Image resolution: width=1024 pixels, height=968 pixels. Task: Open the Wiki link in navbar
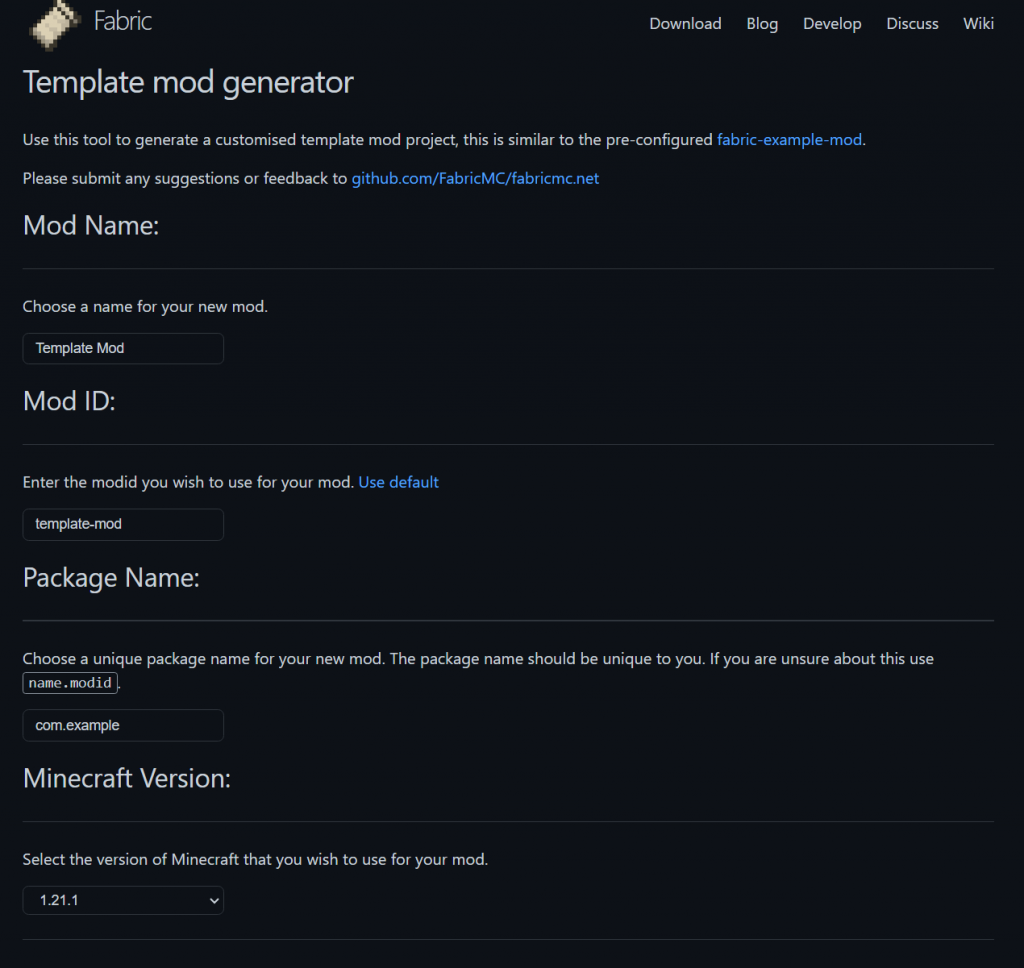click(x=978, y=24)
